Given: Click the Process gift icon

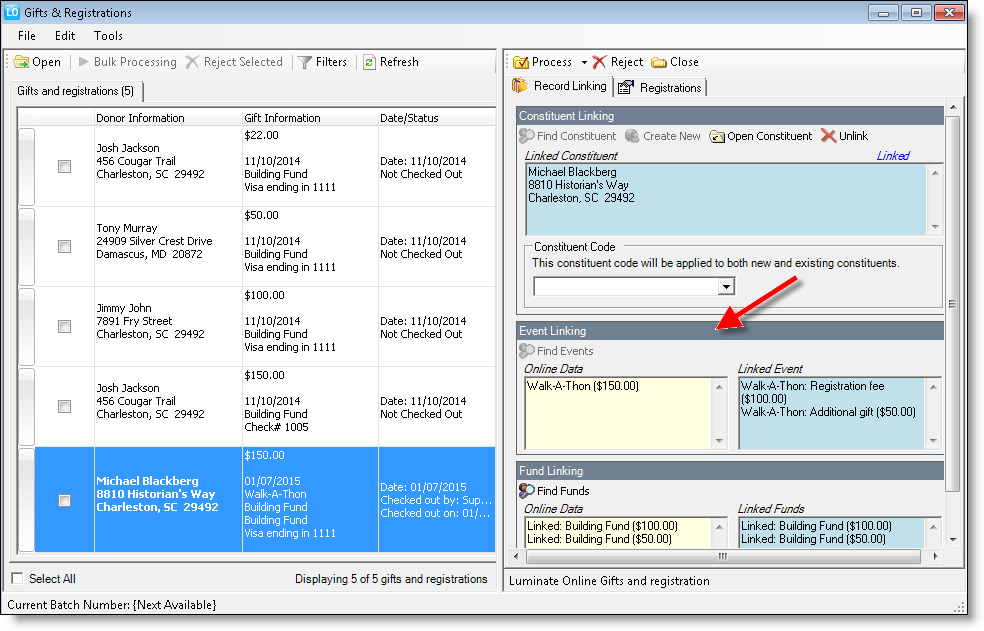Looking at the screenshot, I should coord(521,62).
